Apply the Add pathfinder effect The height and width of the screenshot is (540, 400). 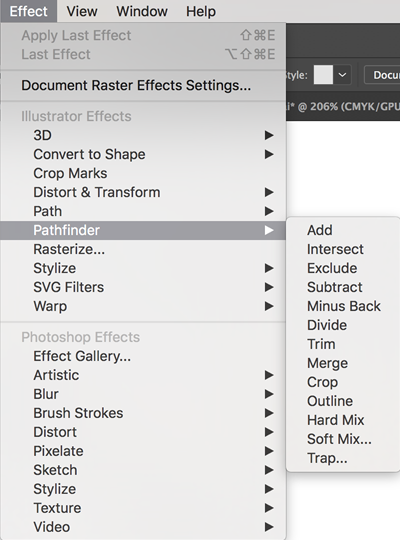point(343,230)
